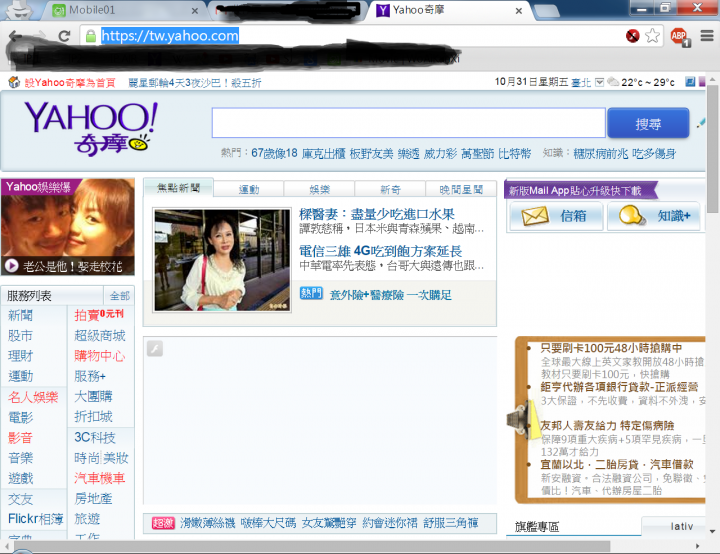Screen dimensions: 720x554
Task: Open 超級商城 in the service list
Action: tap(100, 336)
